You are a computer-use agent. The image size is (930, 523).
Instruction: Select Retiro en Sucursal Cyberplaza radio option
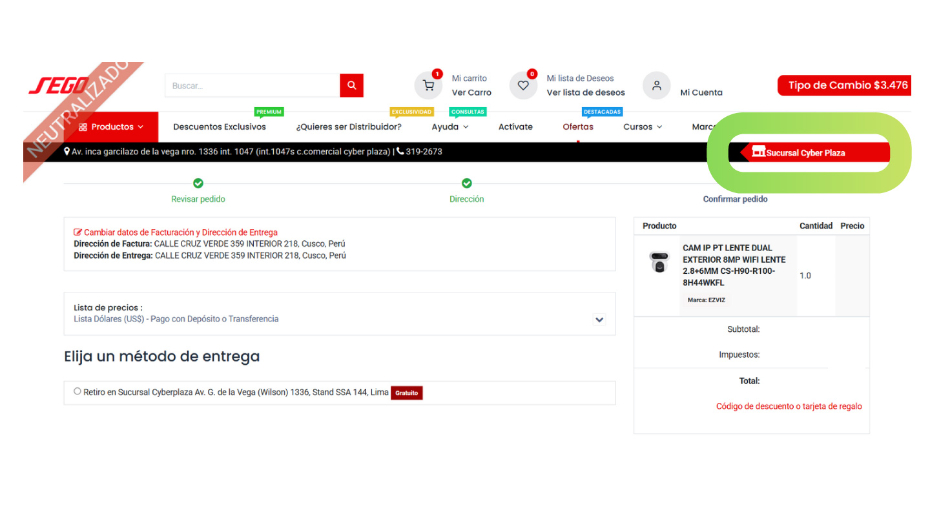click(x=77, y=392)
